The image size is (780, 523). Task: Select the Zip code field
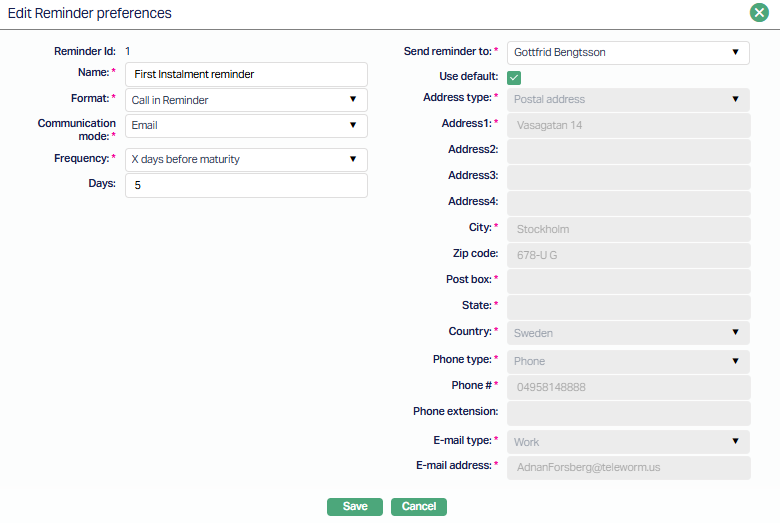[x=628, y=255]
